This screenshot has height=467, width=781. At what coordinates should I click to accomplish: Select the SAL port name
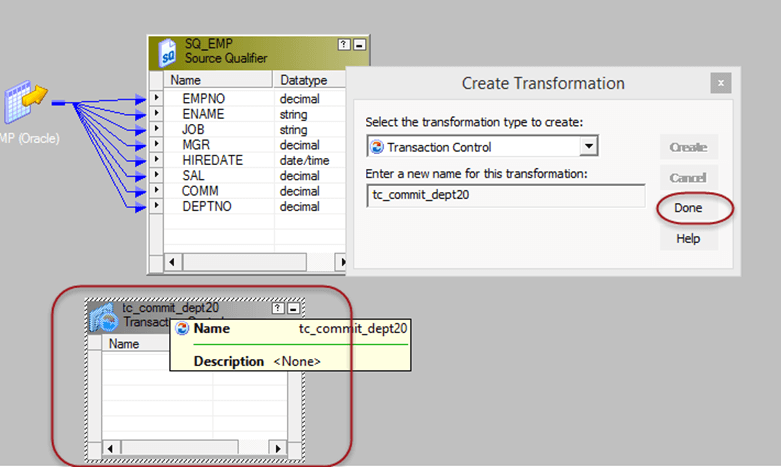pyautogui.click(x=194, y=176)
